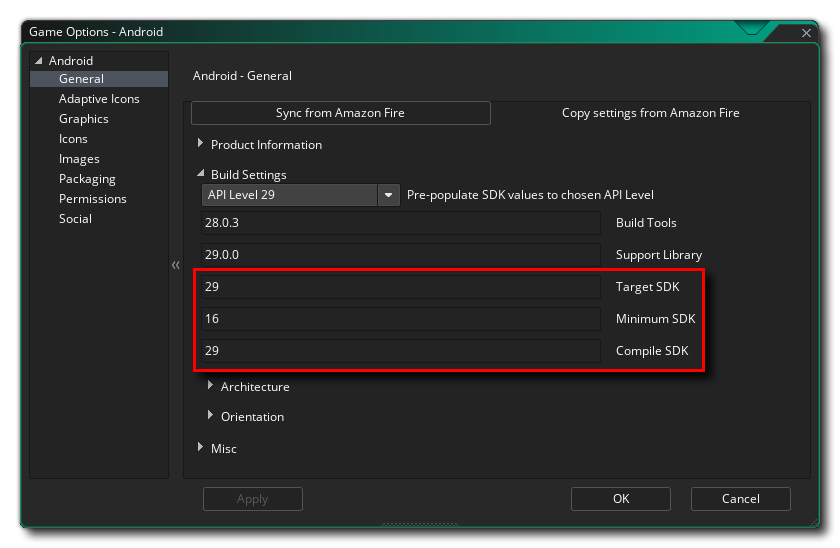The image size is (840, 548).
Task: Expand the Architecture section
Action: coord(211,386)
